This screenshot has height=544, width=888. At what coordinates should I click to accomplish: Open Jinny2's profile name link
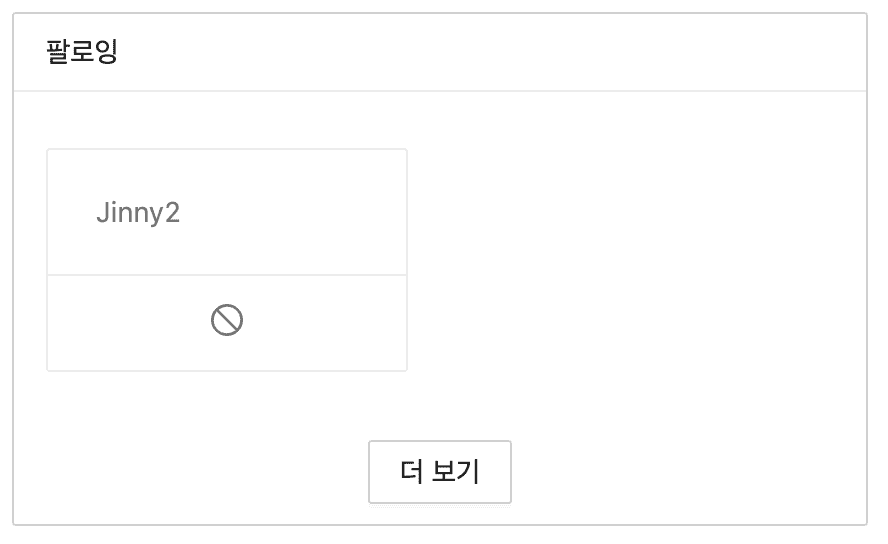pos(138,213)
